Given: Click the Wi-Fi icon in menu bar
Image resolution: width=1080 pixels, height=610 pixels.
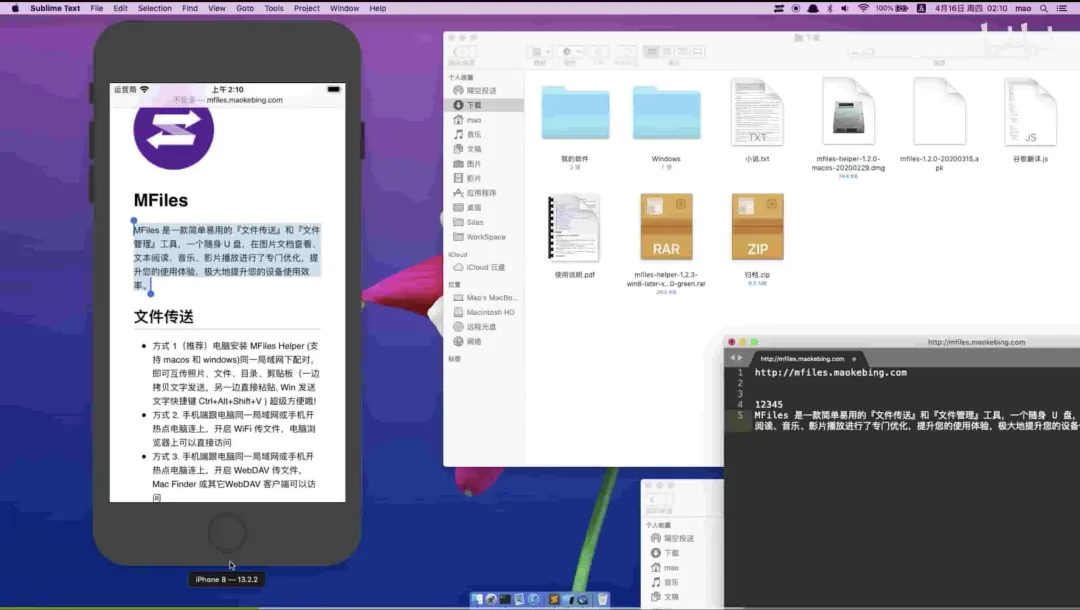Looking at the screenshot, I should point(863,8).
